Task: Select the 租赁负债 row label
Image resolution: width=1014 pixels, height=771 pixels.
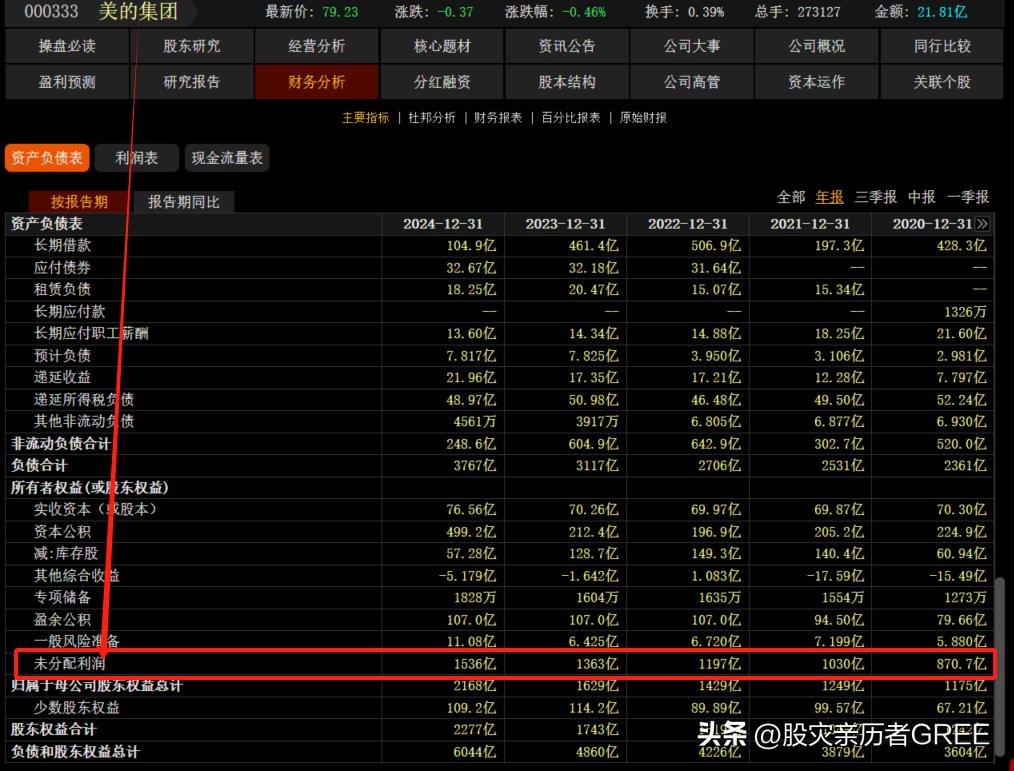Action: click(x=63, y=290)
